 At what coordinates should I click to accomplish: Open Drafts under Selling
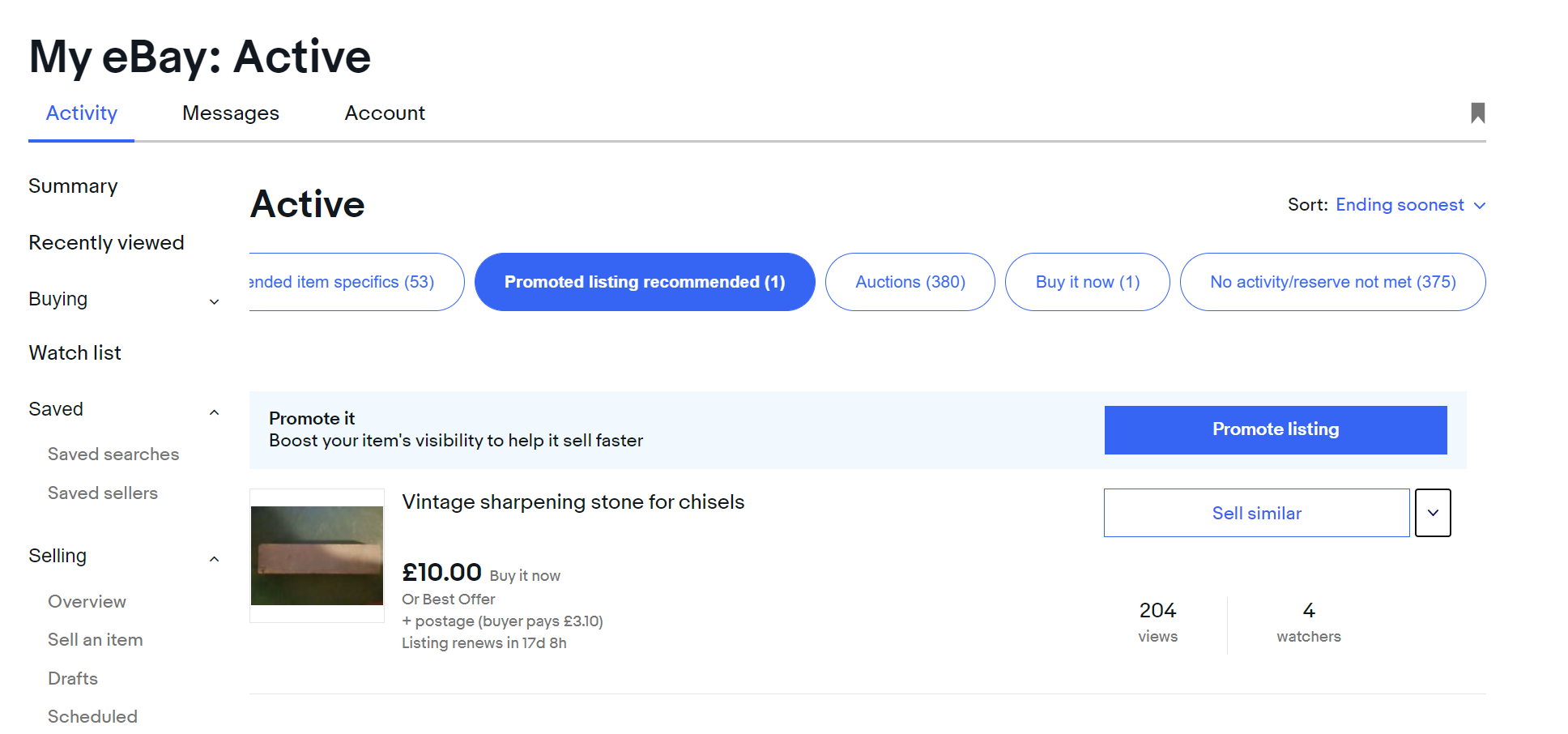pos(73,679)
